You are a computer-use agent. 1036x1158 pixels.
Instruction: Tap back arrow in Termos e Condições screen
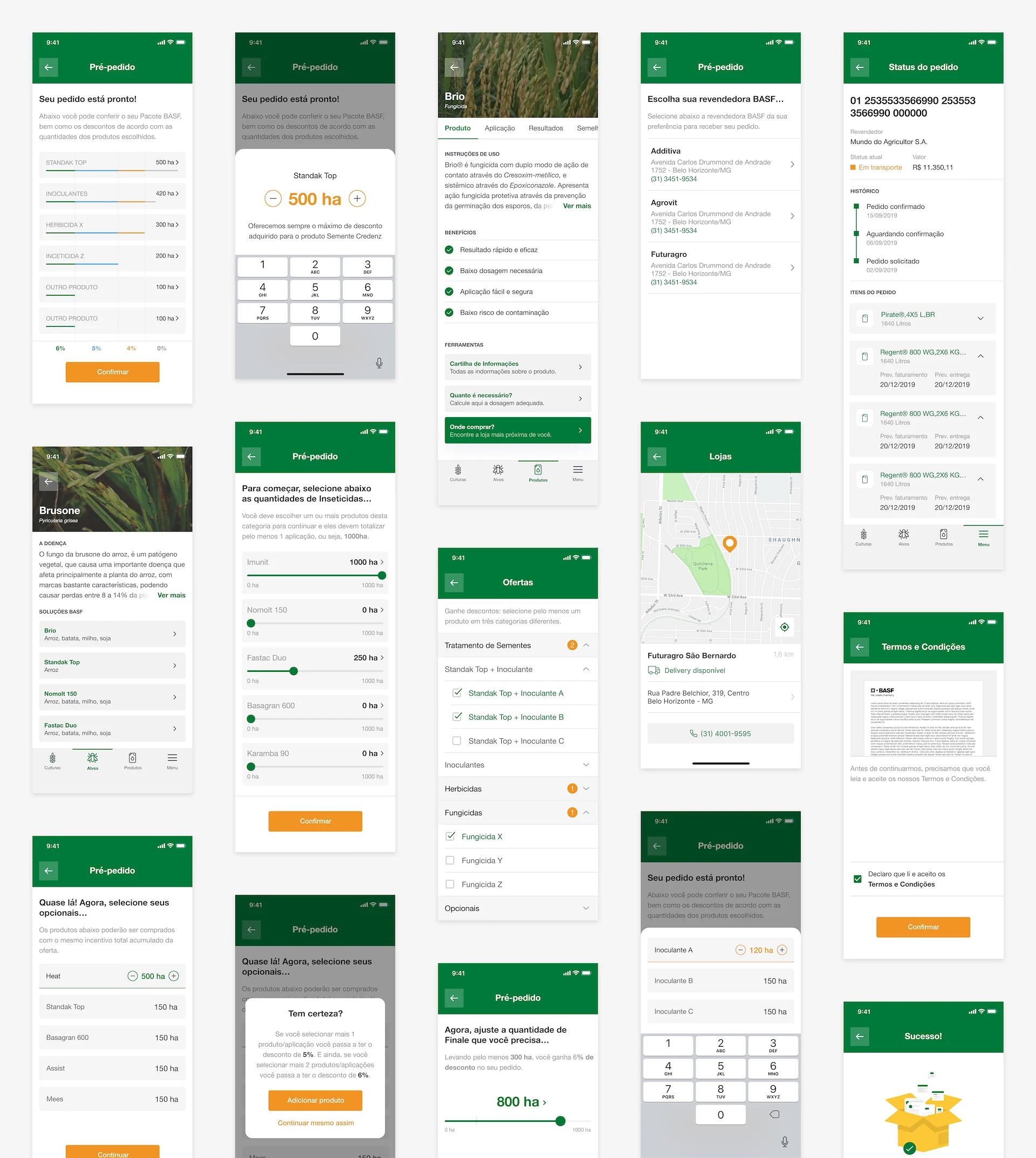[x=860, y=647]
